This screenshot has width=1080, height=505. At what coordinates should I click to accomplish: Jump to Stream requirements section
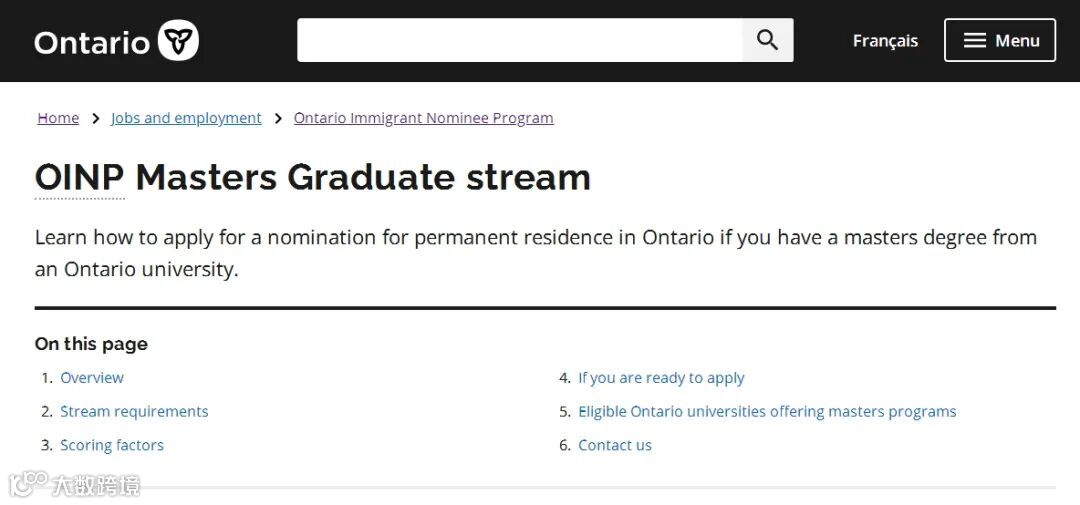(x=134, y=412)
